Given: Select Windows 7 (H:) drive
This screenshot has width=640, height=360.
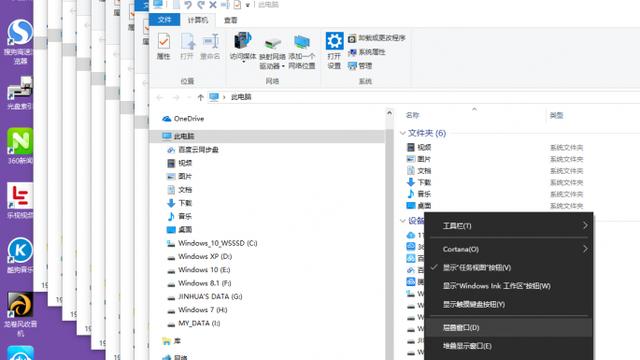Looking at the screenshot, I should click(x=197, y=310).
